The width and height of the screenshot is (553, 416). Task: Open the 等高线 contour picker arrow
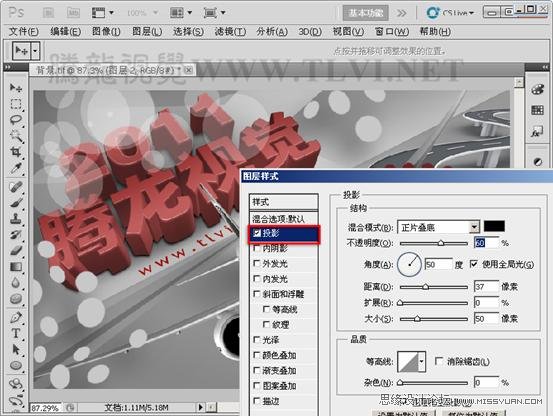(x=421, y=362)
